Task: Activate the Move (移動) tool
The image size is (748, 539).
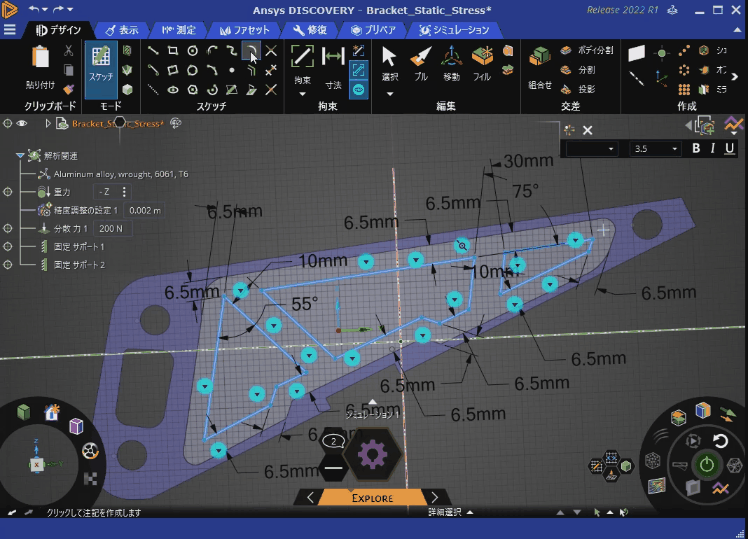Action: tap(451, 63)
